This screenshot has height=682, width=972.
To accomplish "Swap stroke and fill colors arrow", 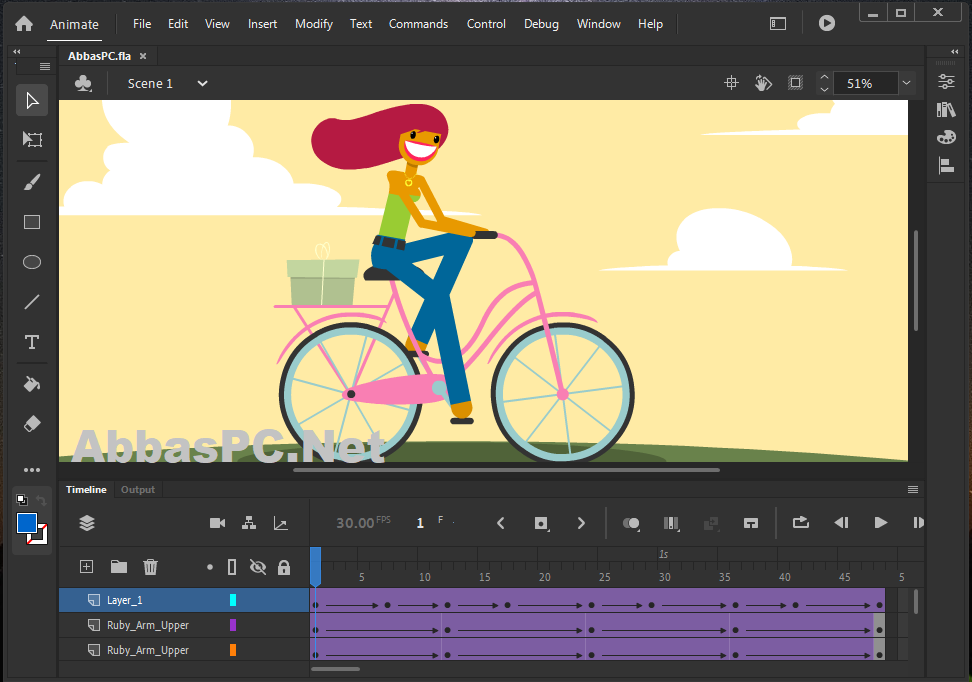I will [41, 500].
